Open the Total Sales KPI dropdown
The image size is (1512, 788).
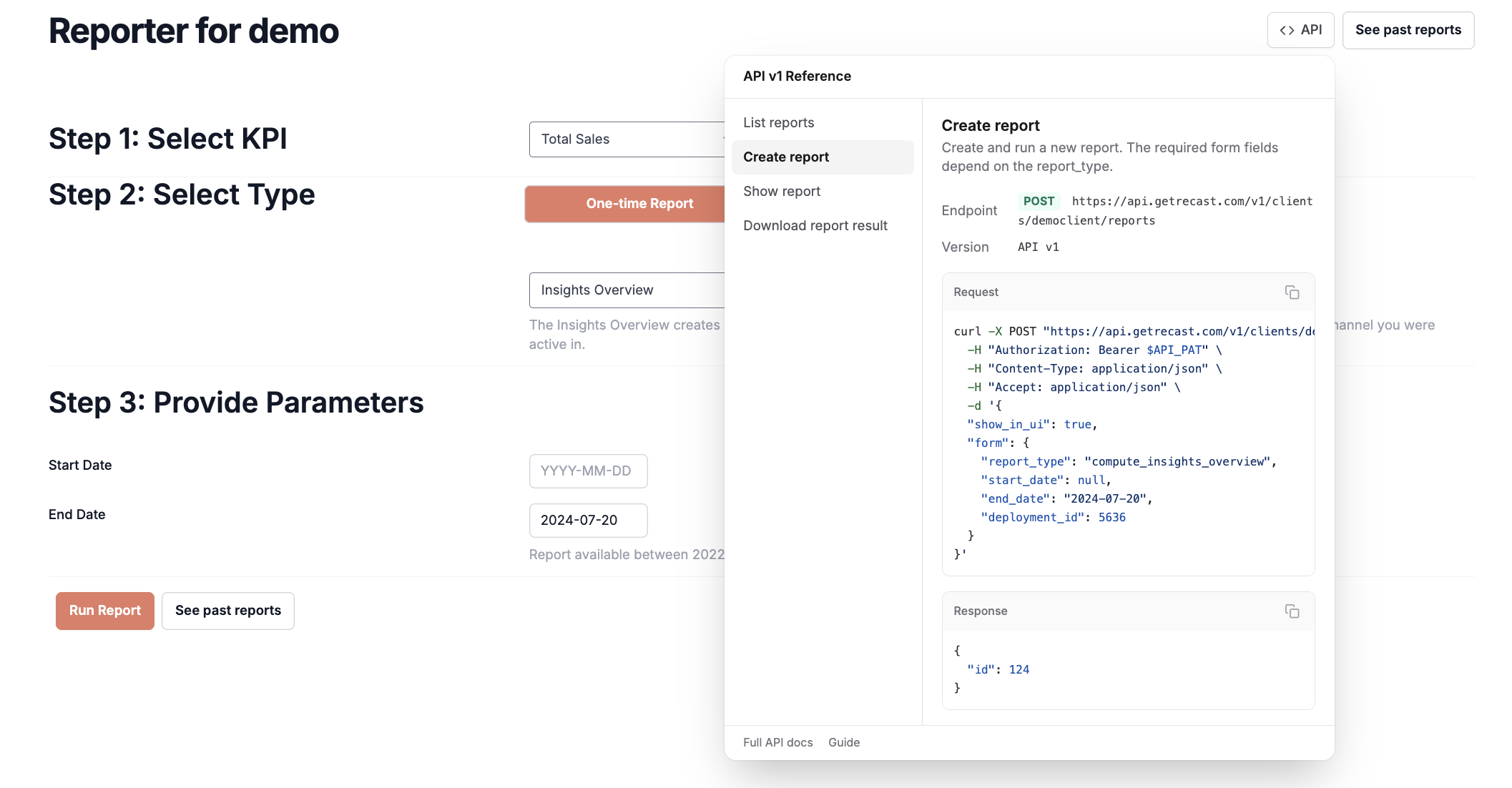627,139
